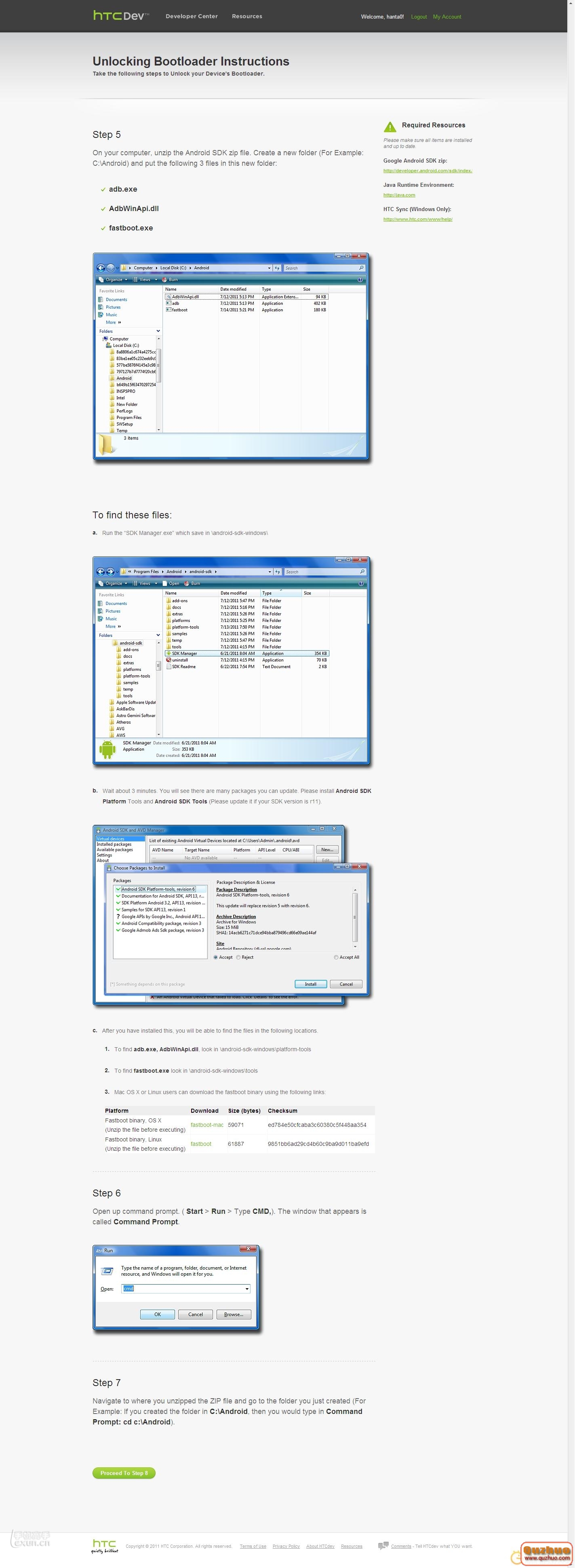Select the uninstall application row
This screenshot has height=1568, width=575.
coord(246,660)
